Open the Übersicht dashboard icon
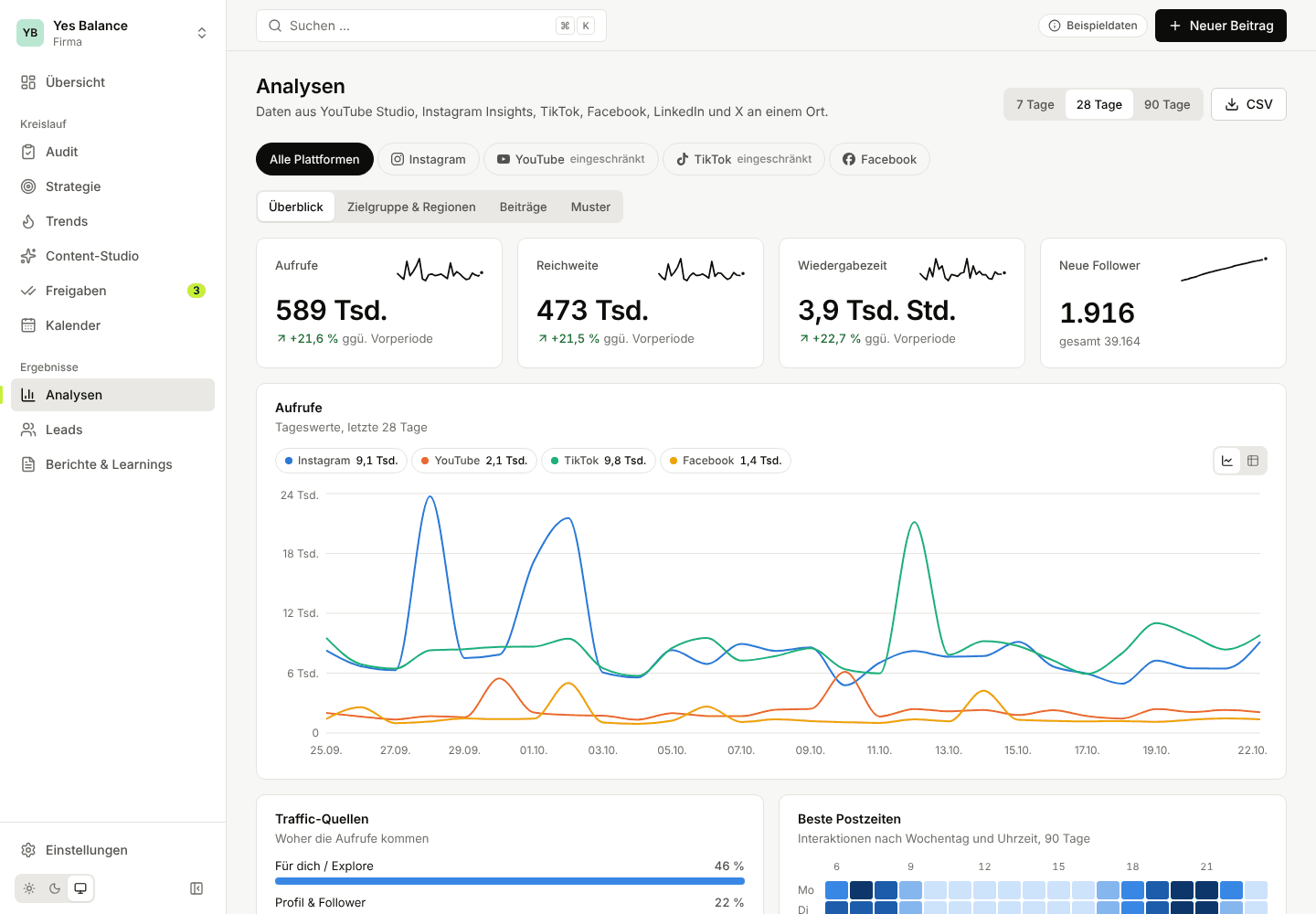Screen dimensions: 1316x914 (x=28, y=82)
